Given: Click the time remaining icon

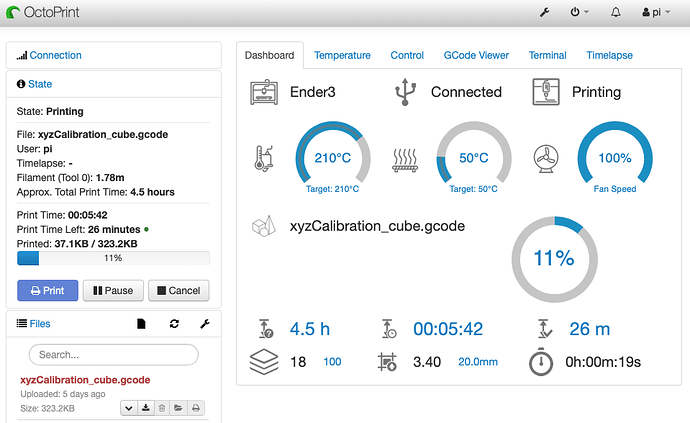Looking at the screenshot, I should [545, 329].
